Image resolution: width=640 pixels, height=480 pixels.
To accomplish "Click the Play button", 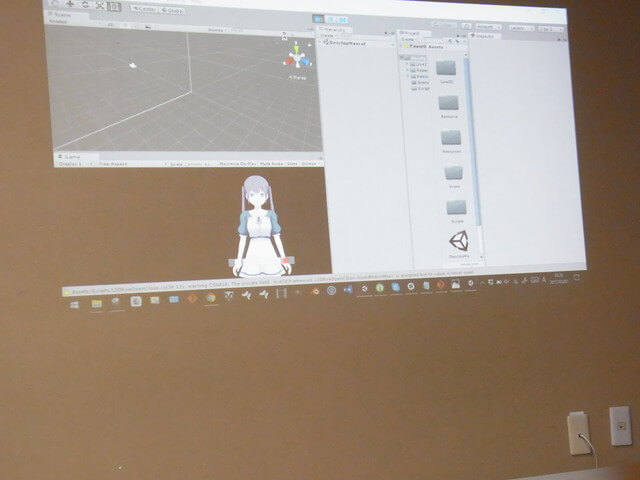I will coord(318,19).
